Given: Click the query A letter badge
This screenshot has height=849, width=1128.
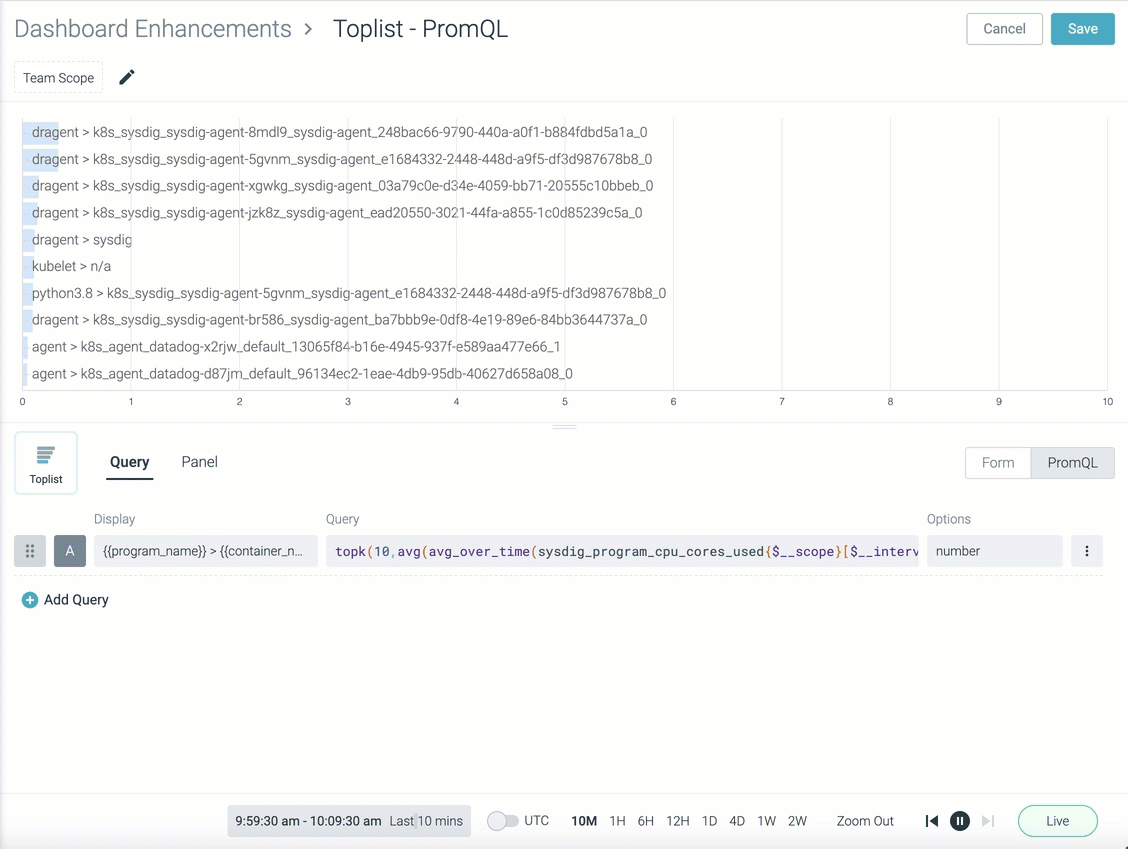Looking at the screenshot, I should pos(70,551).
